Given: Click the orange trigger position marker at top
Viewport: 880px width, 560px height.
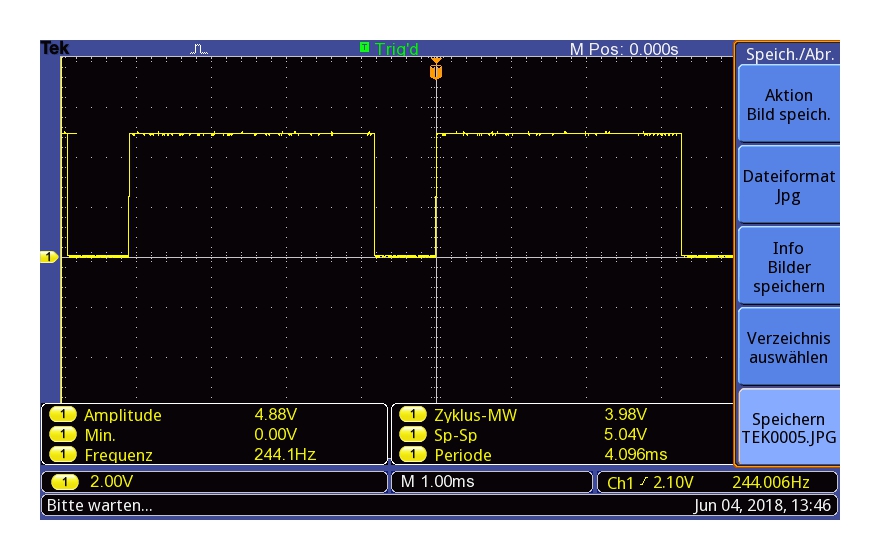Looking at the screenshot, I should (435, 72).
